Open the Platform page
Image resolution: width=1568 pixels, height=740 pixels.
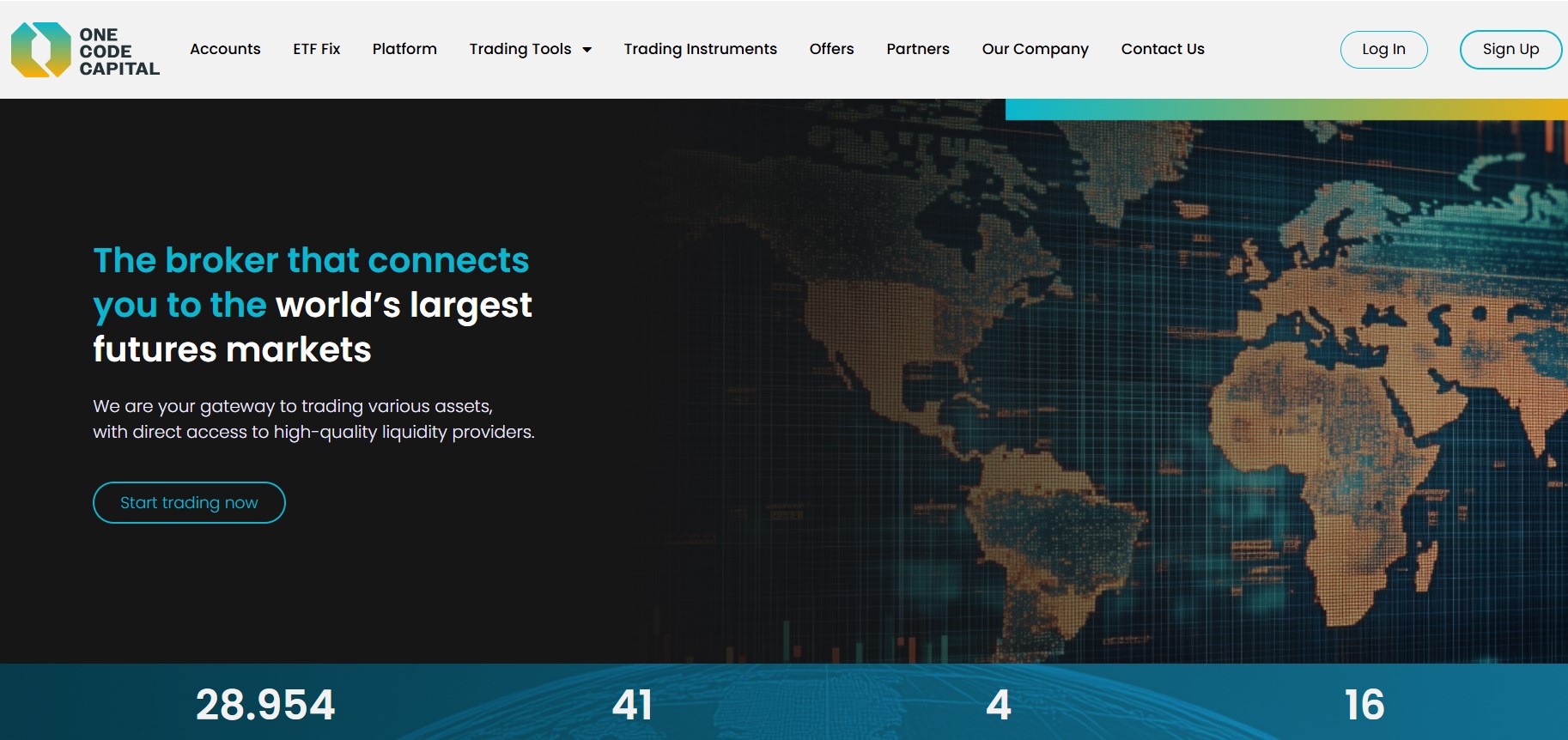[404, 49]
